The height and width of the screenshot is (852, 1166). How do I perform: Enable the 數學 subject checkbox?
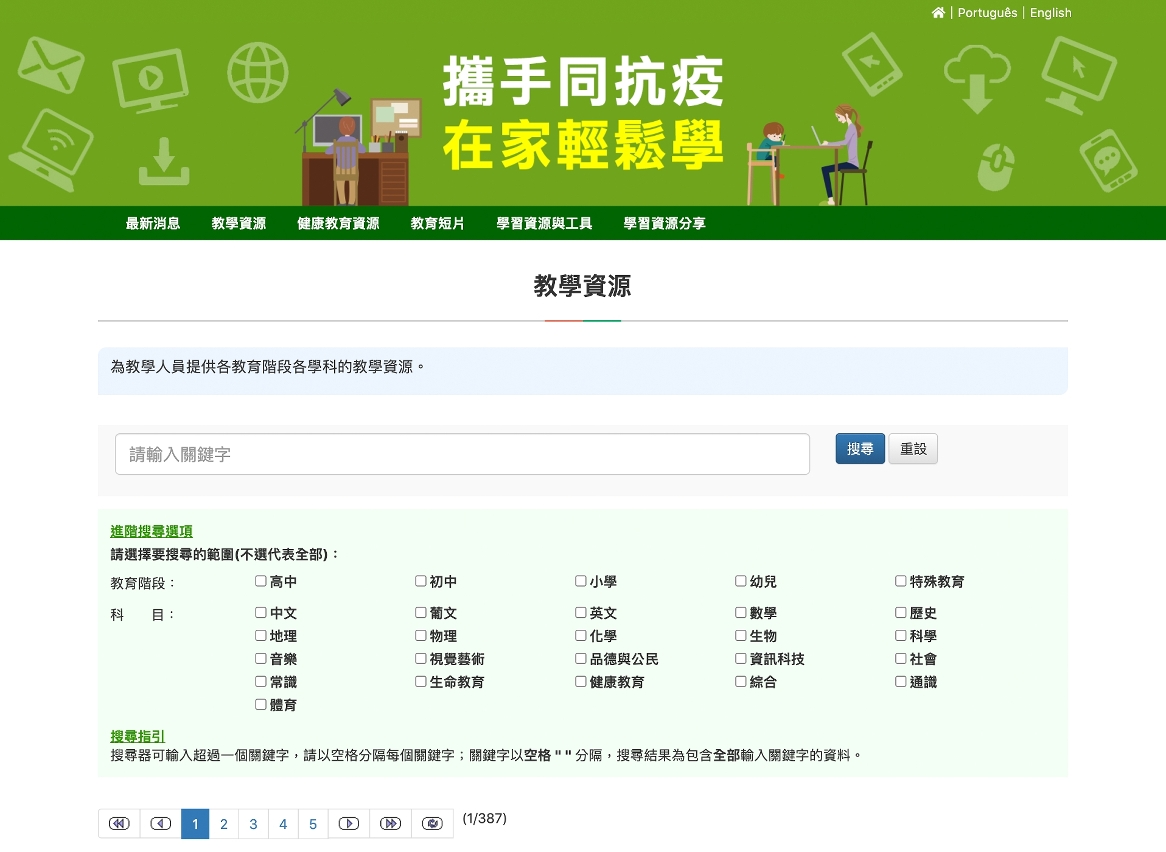(x=741, y=613)
